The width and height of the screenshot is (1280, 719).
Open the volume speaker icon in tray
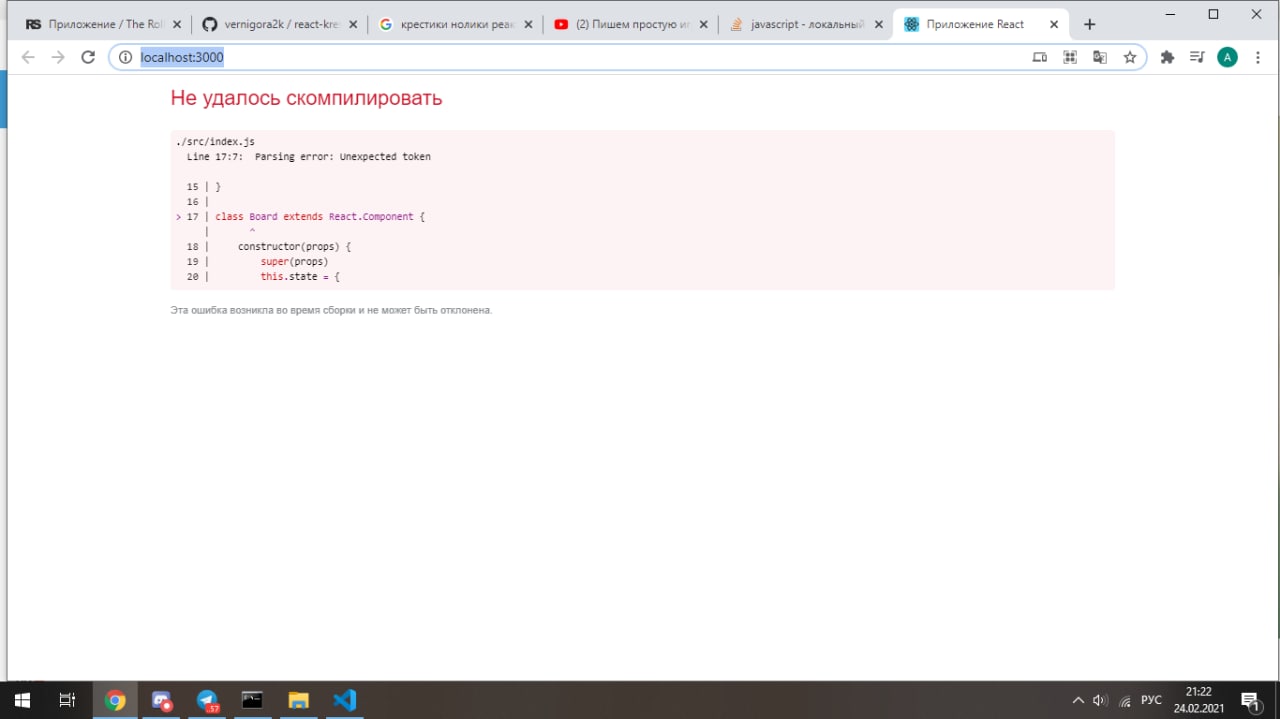(x=1100, y=700)
